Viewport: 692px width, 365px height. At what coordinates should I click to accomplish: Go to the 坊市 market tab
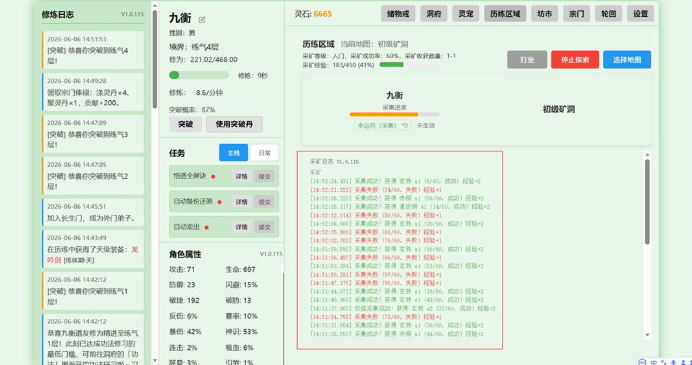point(544,14)
